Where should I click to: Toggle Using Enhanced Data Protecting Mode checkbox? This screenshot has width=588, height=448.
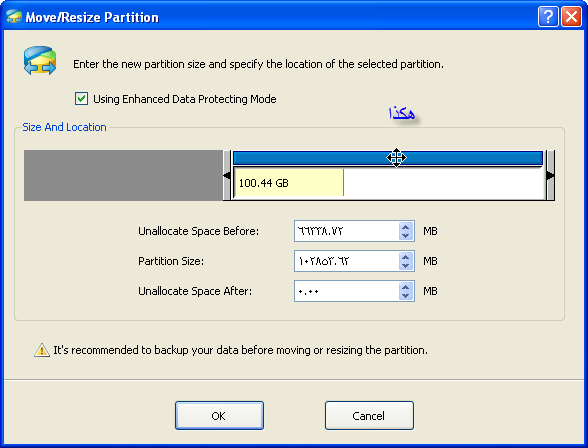click(x=81, y=99)
